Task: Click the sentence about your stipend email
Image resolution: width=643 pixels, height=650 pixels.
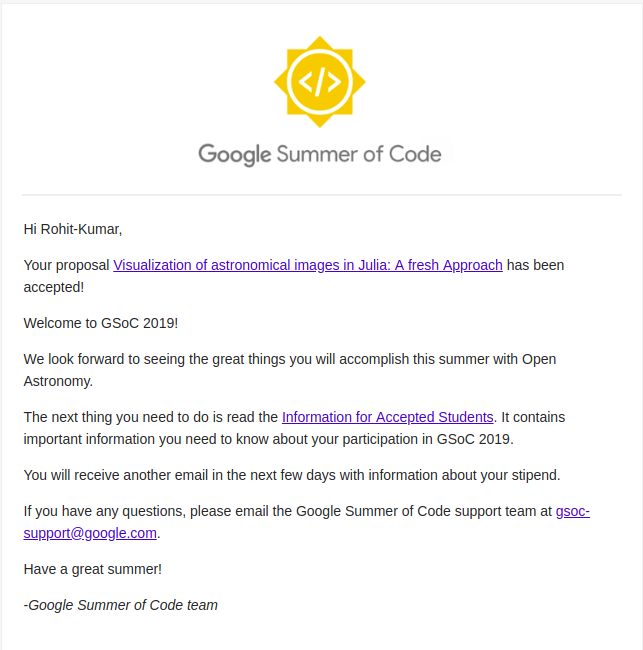Action: pos(292,475)
